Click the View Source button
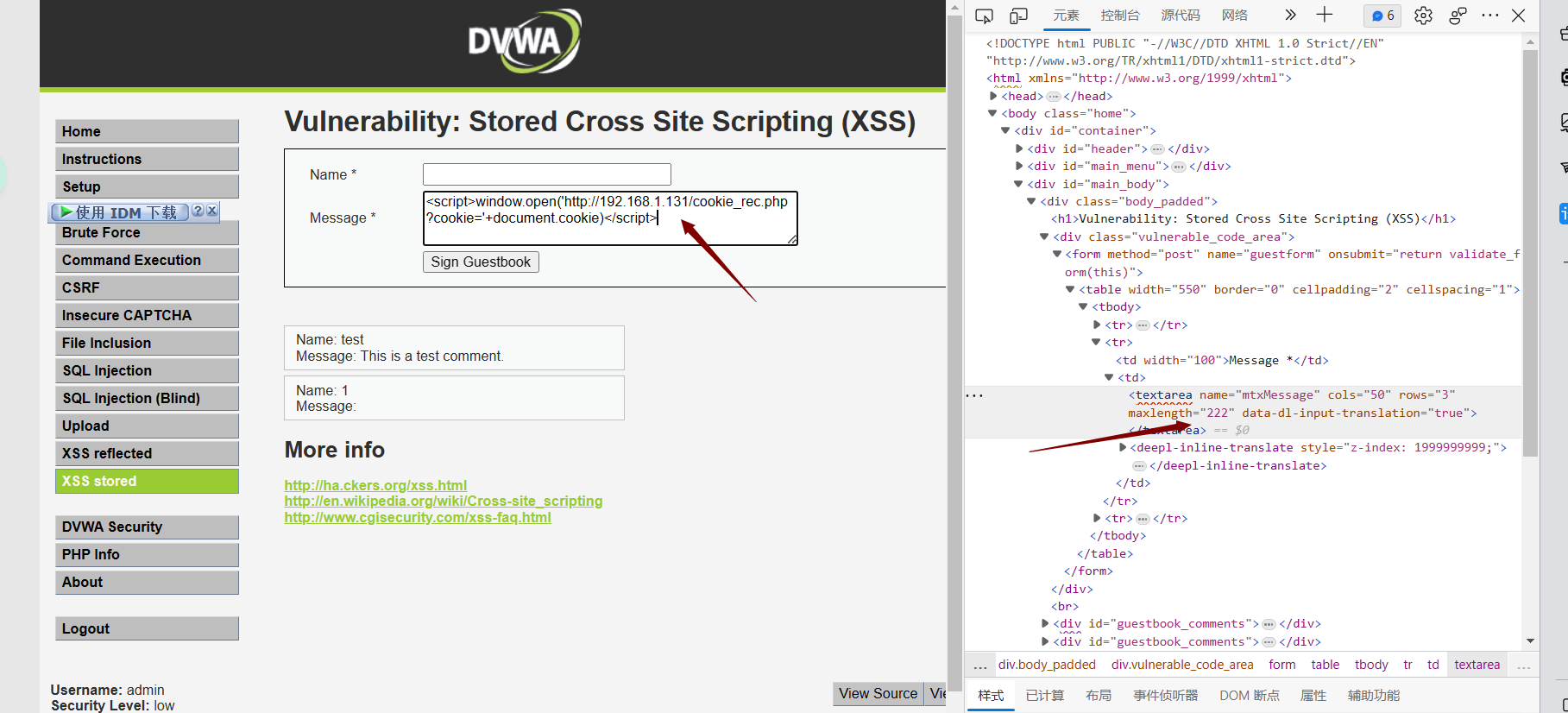The width and height of the screenshot is (1568, 713). (878, 693)
